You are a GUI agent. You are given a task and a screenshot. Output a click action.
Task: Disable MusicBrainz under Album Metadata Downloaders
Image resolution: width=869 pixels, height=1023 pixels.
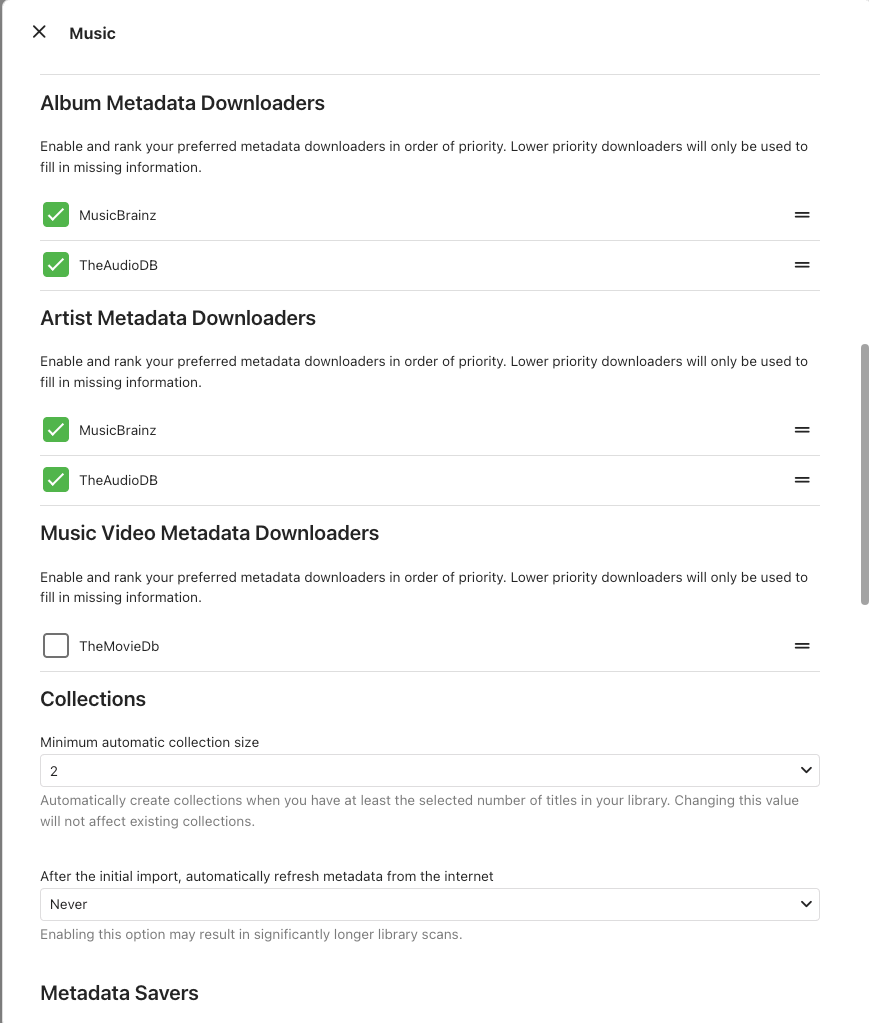(x=56, y=215)
